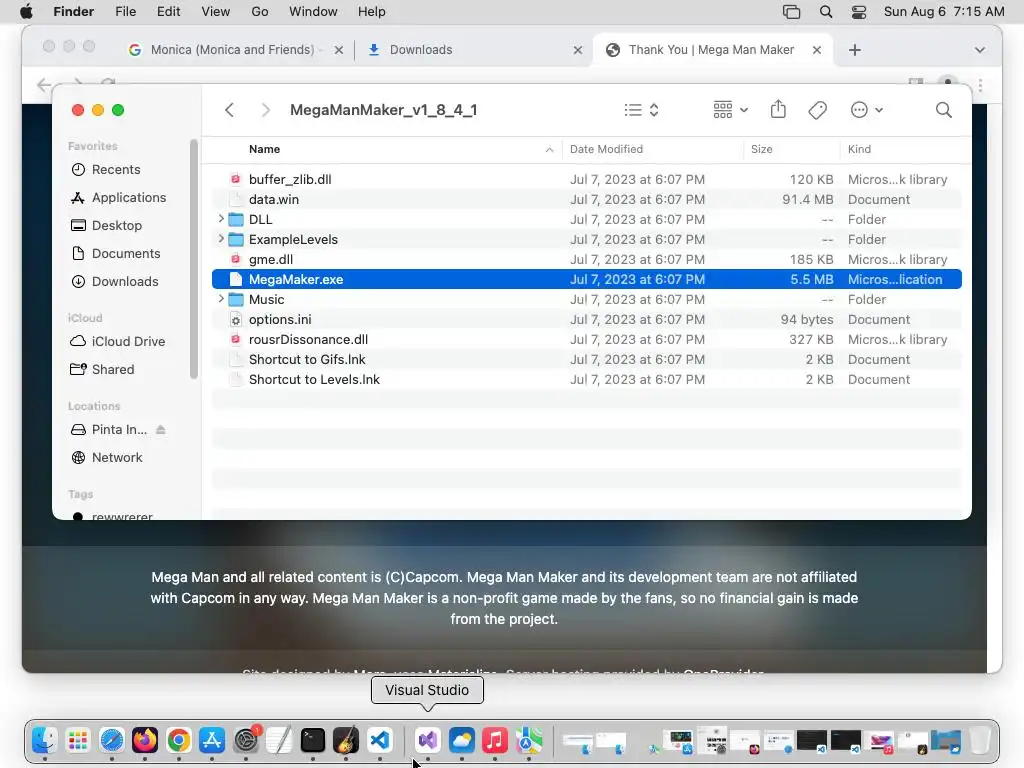Select Shortcut to Levels.lnk file
This screenshot has height=768, width=1024.
coord(586,379)
